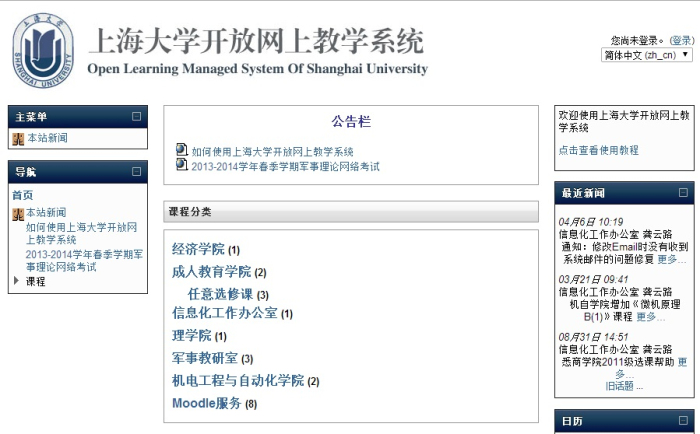
Task: Open the 理学院 category
Action: coord(192,335)
